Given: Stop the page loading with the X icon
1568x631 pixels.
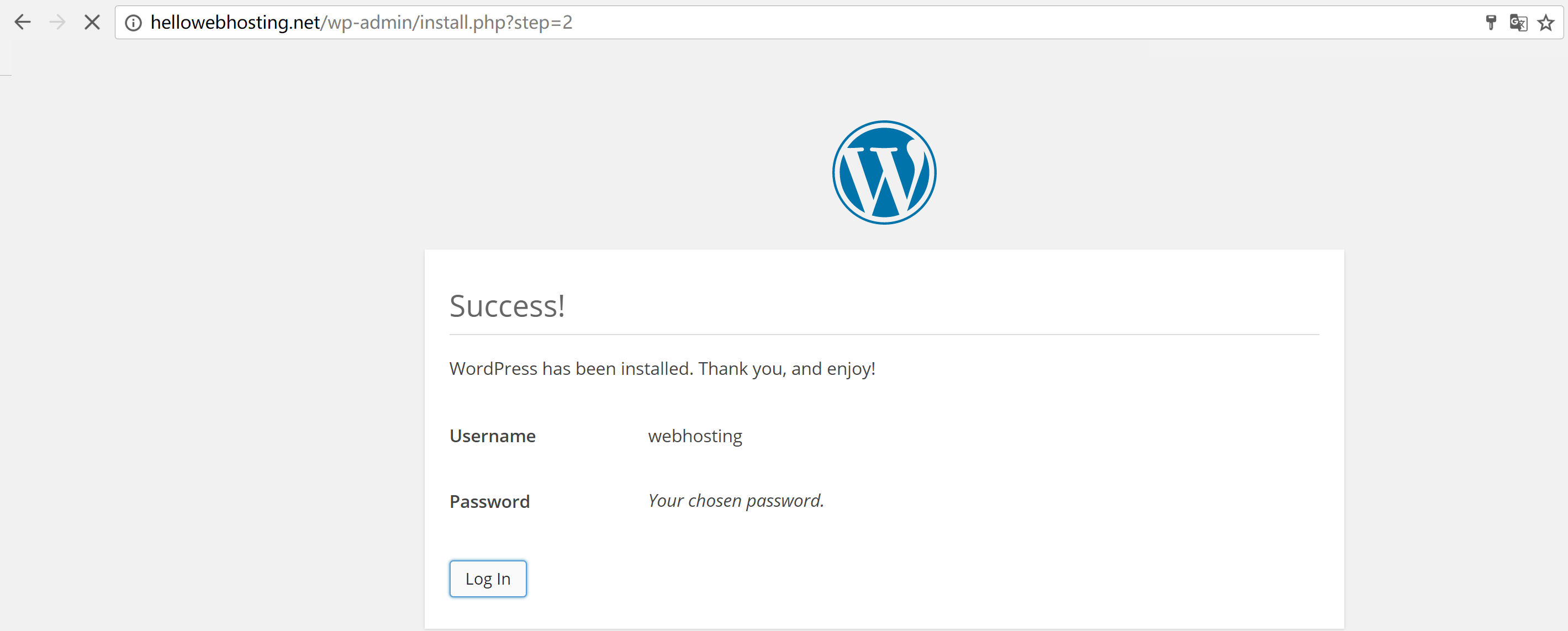Looking at the screenshot, I should point(92,23).
